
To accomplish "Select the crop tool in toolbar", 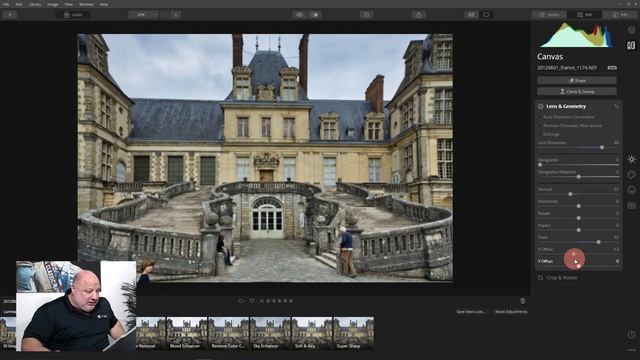I will click(366, 15).
